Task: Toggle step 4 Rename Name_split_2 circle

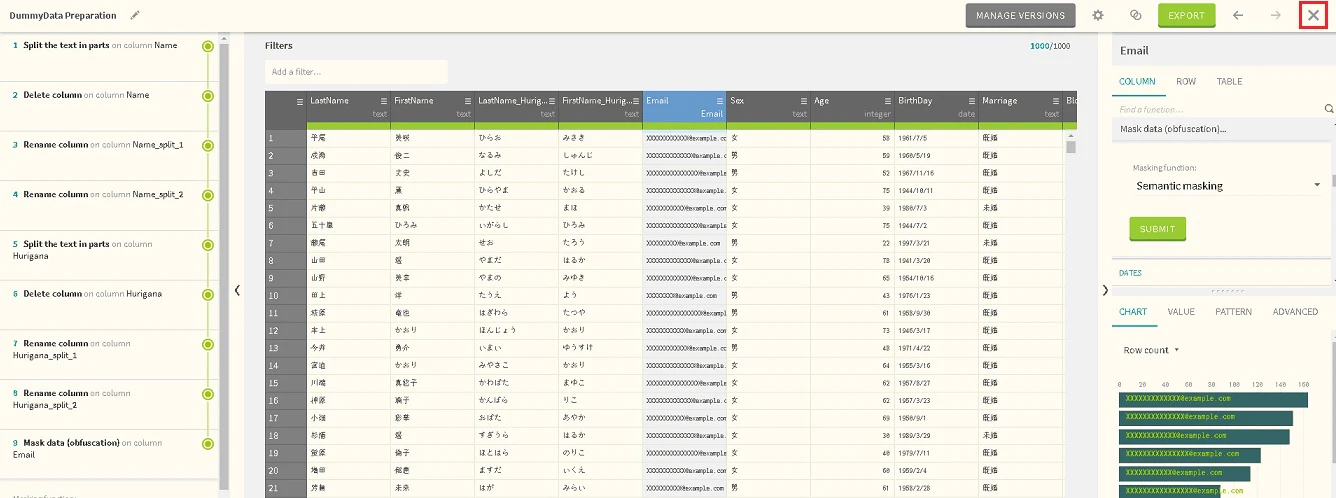Action: pos(208,195)
